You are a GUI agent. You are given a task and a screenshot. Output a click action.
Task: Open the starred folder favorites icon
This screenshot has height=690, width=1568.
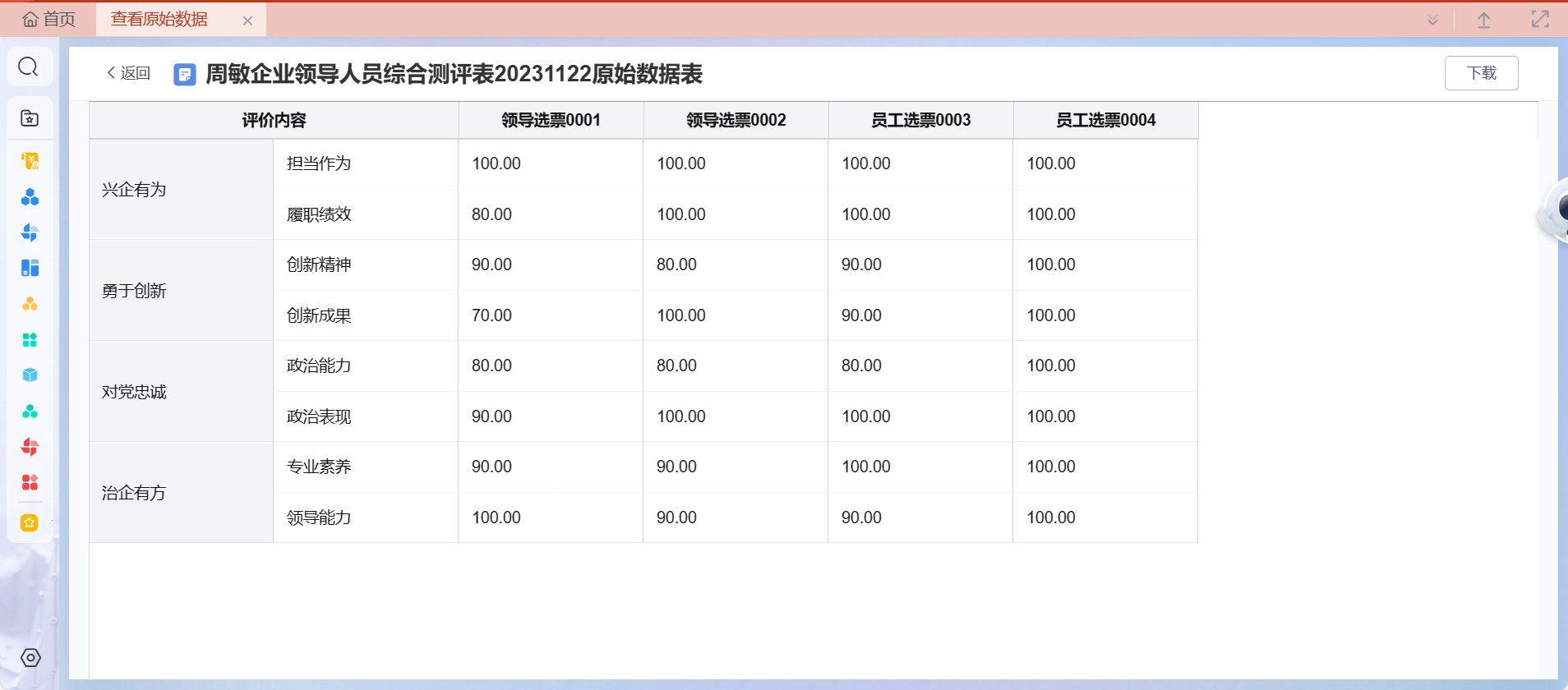(30, 118)
